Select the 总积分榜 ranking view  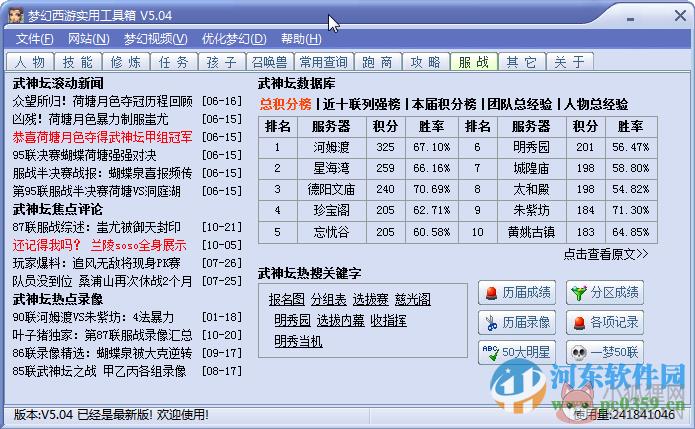point(285,104)
